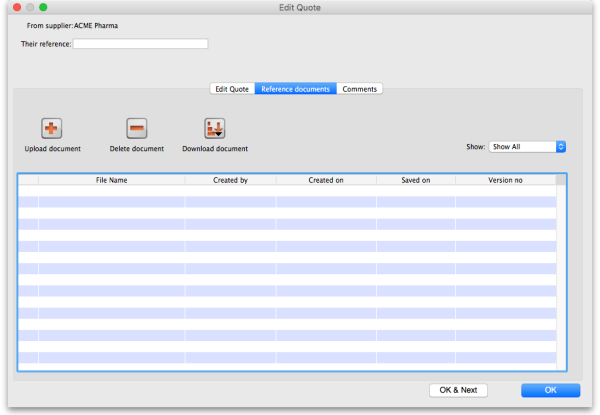600x415 pixels.
Task: Click the blank leading column header
Action: [28, 180]
